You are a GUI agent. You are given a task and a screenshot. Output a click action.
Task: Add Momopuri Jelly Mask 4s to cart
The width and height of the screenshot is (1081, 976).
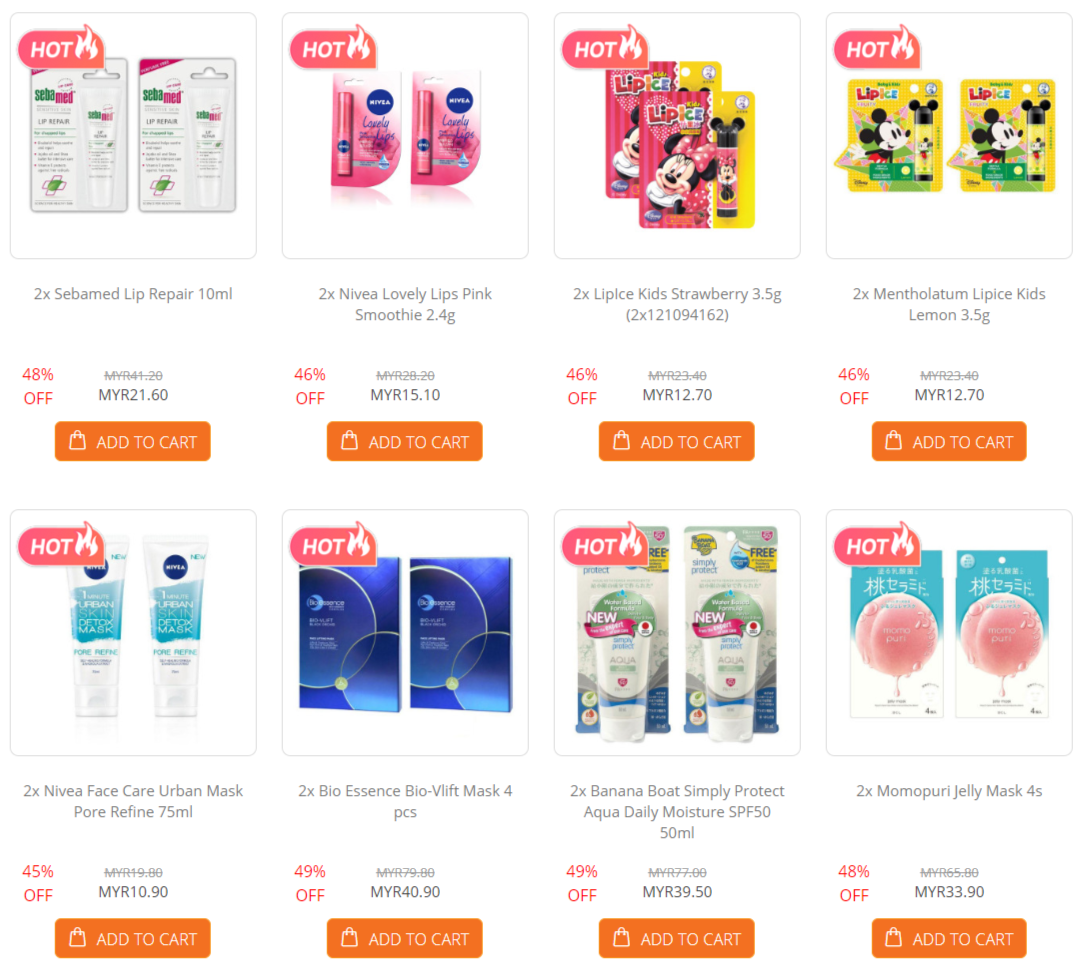pyautogui.click(x=949, y=938)
